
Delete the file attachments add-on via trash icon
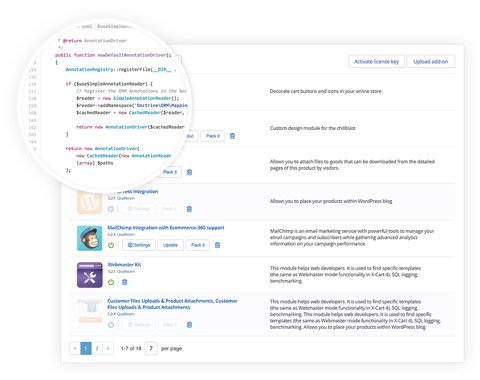[x=189, y=172]
